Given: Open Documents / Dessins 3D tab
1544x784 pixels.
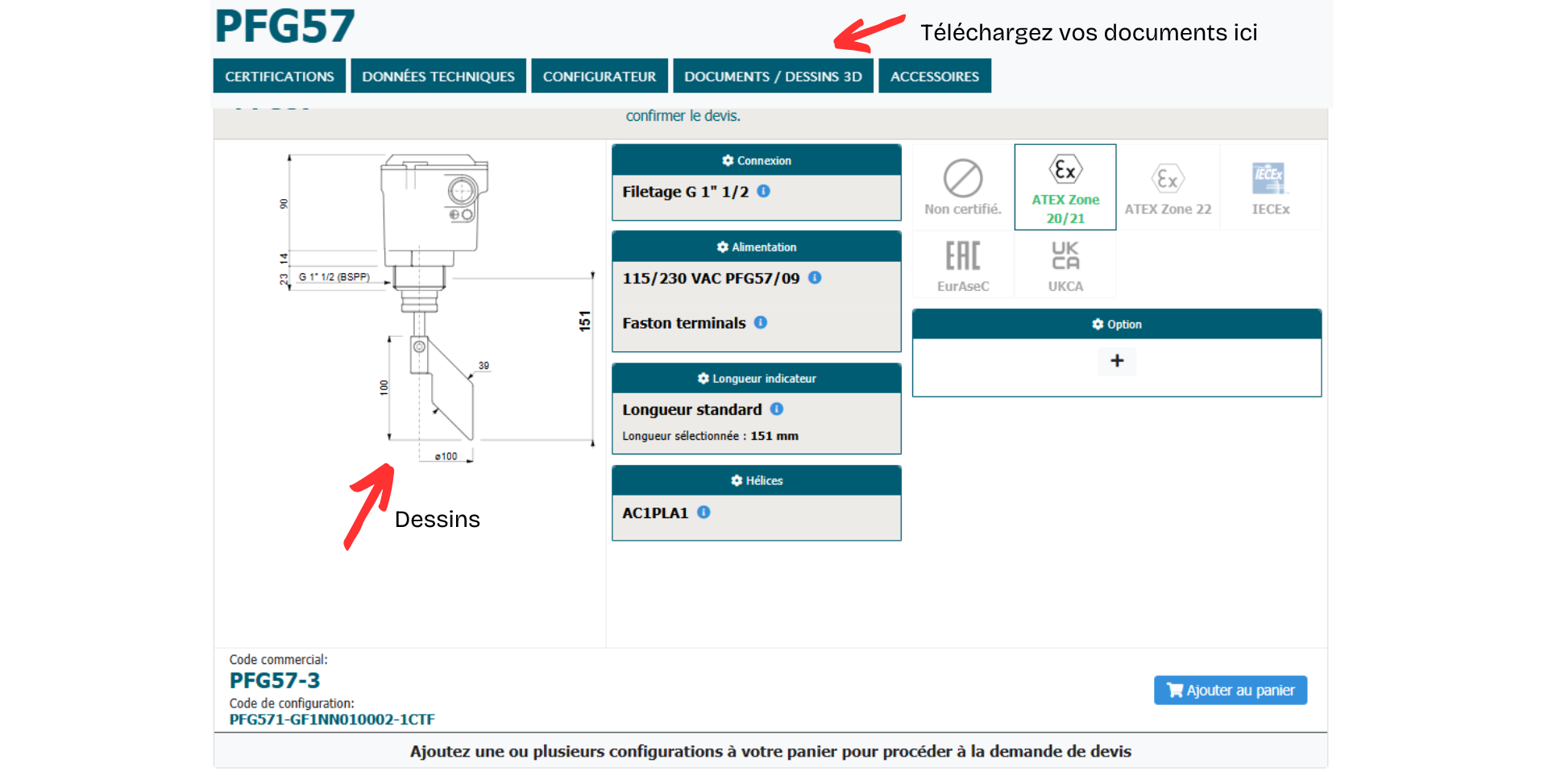Looking at the screenshot, I should [773, 77].
